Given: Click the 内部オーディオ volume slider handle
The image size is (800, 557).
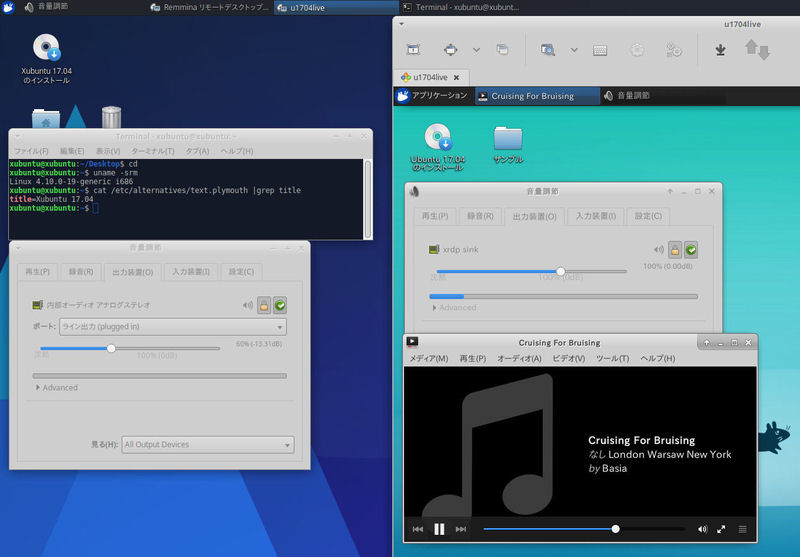Looking at the screenshot, I should [x=111, y=348].
